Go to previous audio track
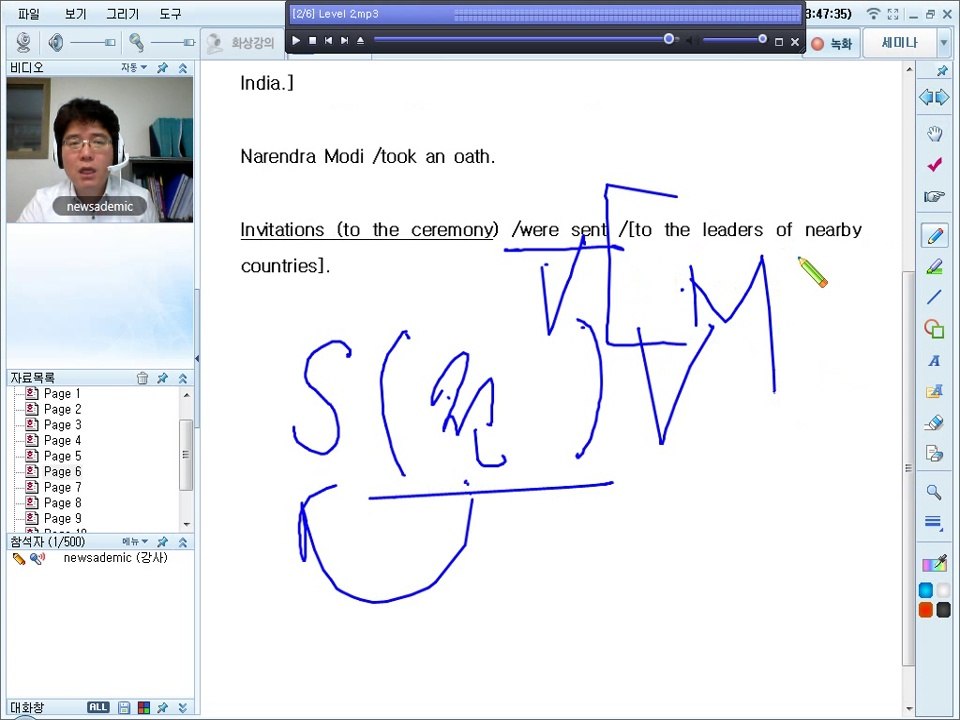960x720 pixels. pos(328,40)
